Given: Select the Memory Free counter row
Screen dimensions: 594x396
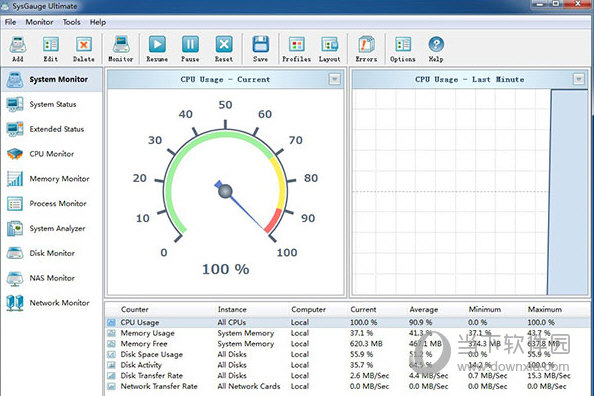Looking at the screenshot, I should 348,344.
